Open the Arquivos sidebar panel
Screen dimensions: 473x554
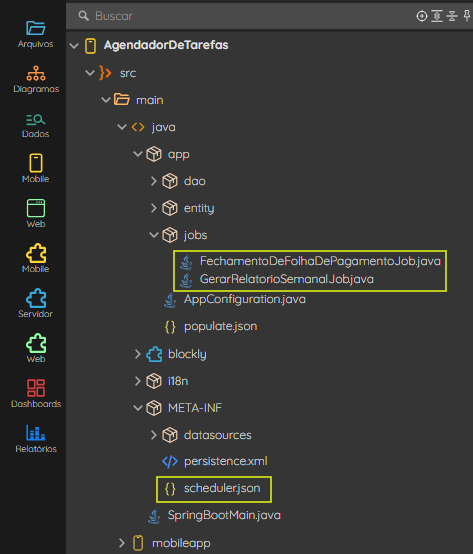35,34
